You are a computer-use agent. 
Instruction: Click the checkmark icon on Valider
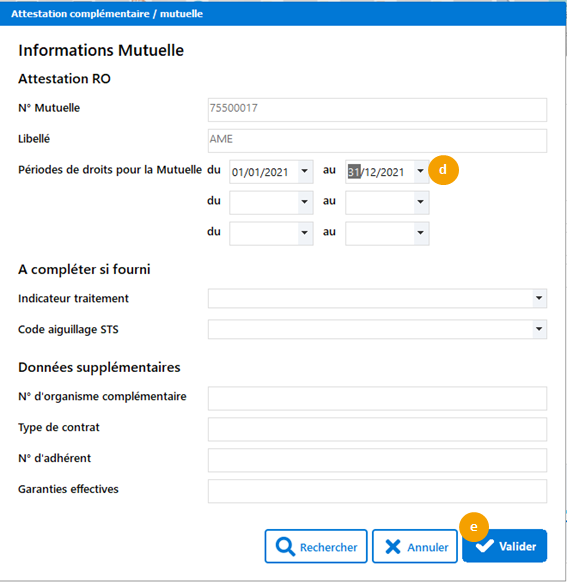(x=485, y=546)
